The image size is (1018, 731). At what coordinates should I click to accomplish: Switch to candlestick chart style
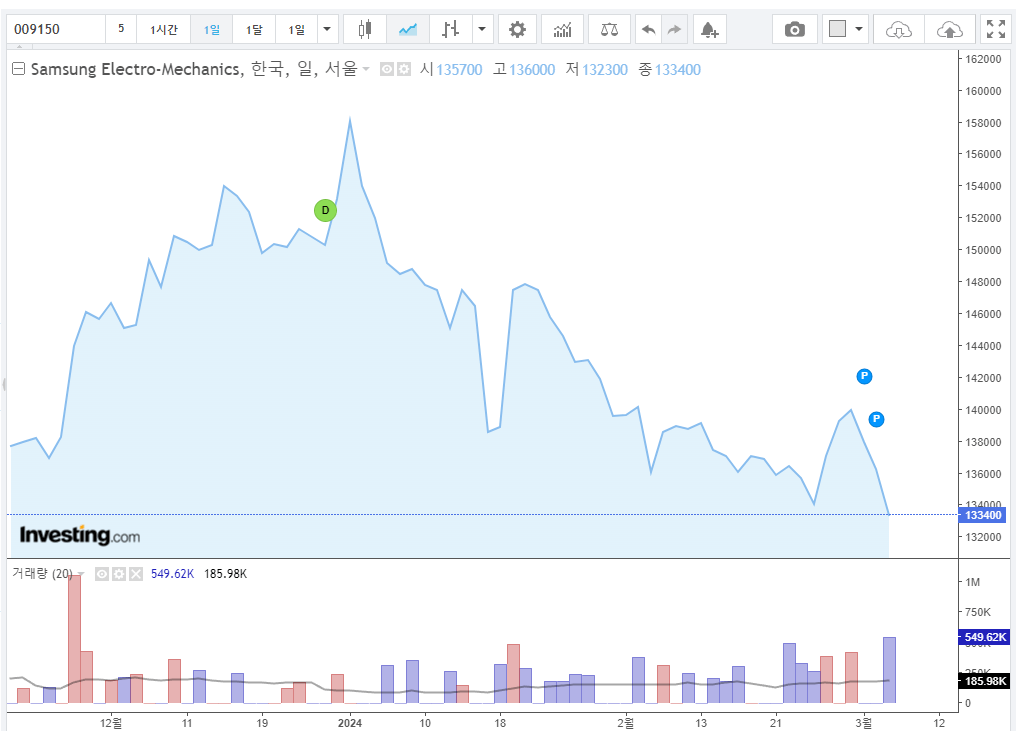(365, 29)
